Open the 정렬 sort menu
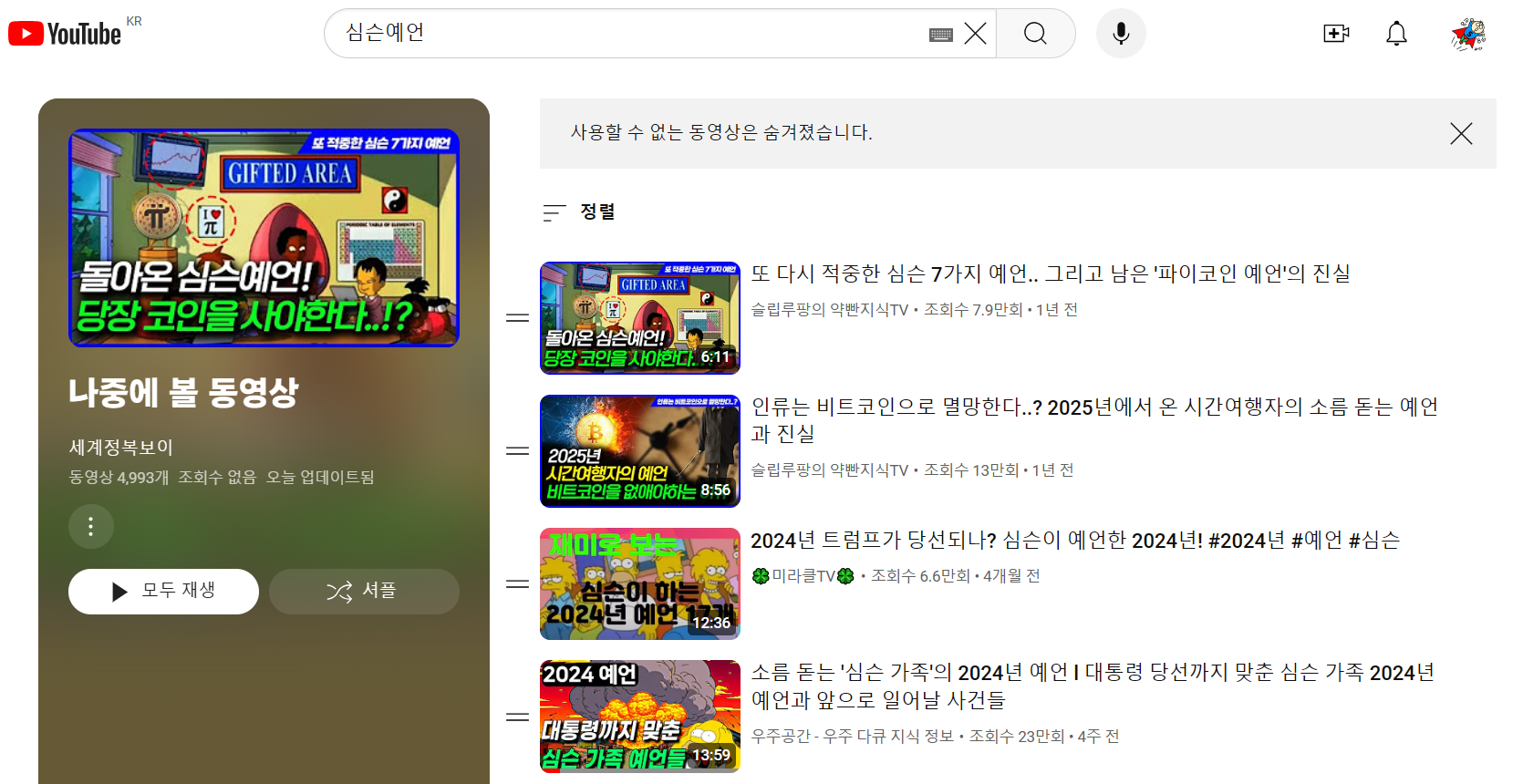This screenshot has height=784, width=1523. click(579, 212)
